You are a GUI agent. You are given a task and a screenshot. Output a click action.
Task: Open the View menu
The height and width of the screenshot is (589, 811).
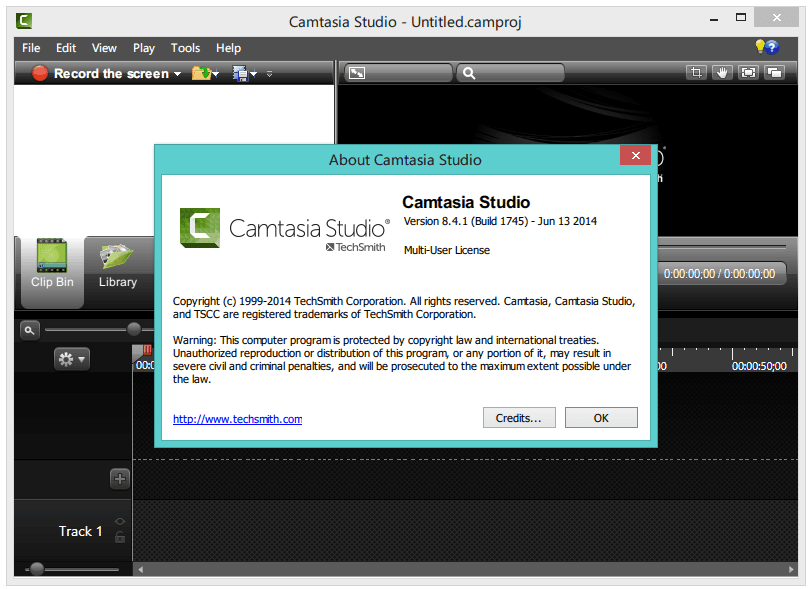pos(104,48)
